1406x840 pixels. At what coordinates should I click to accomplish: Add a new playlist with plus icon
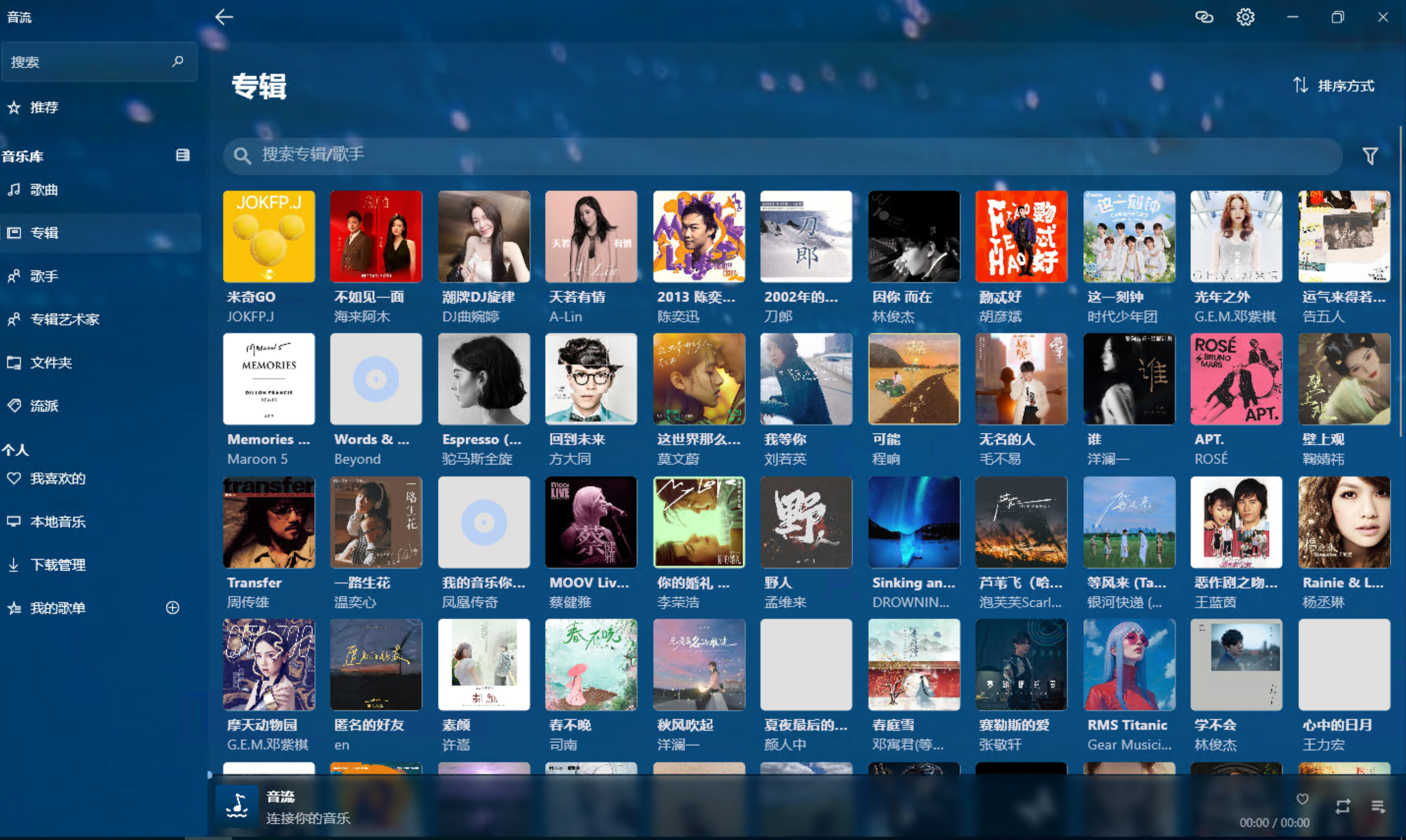(x=172, y=607)
